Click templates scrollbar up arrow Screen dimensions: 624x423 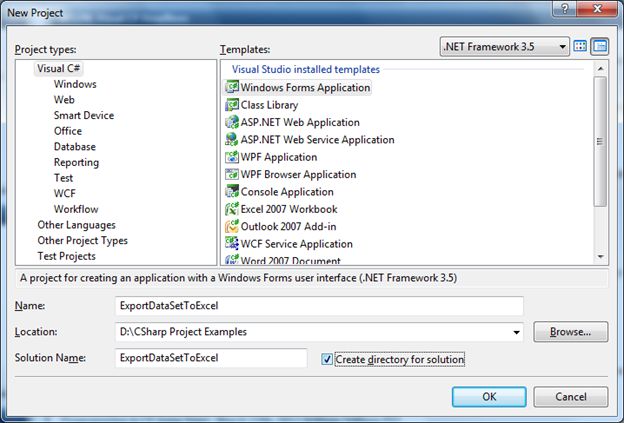pyautogui.click(x=600, y=69)
